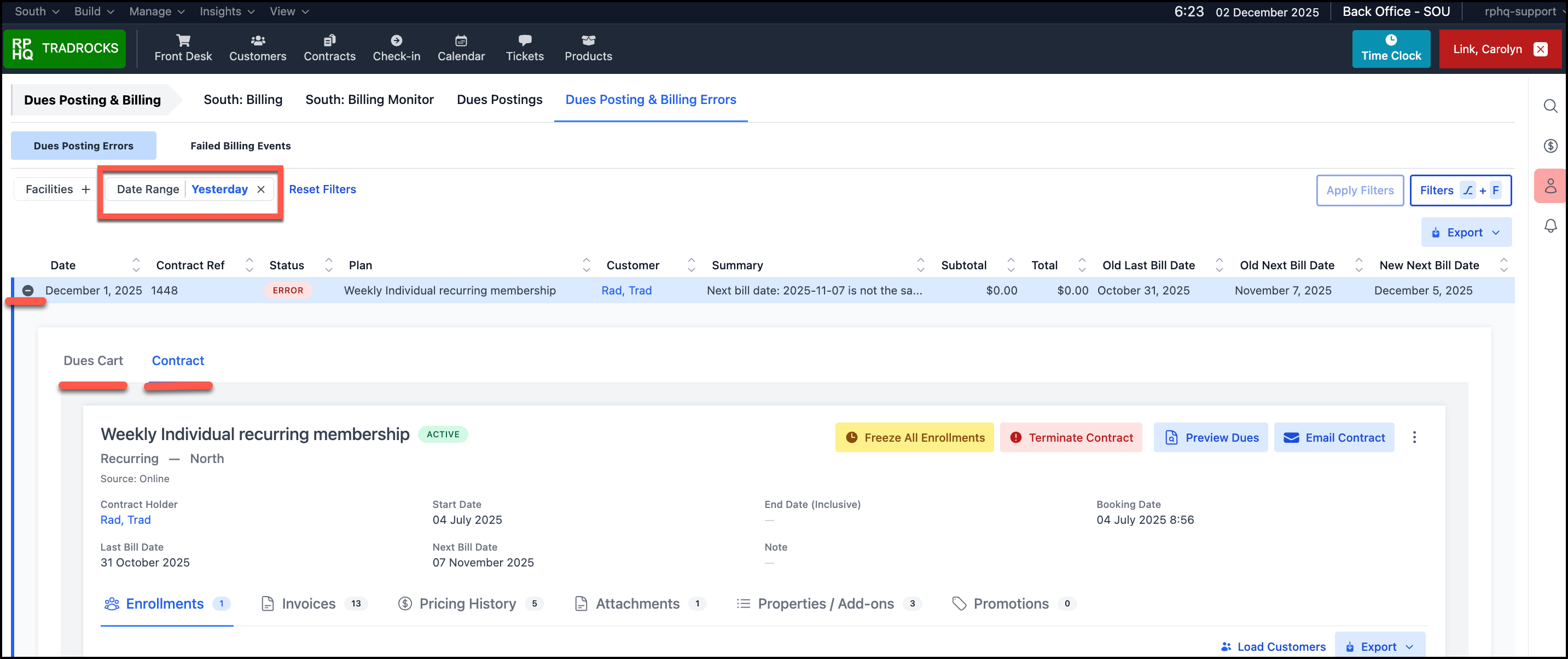The height and width of the screenshot is (659, 1568).
Task: Open notifications bell in sidebar
Action: [1550, 226]
